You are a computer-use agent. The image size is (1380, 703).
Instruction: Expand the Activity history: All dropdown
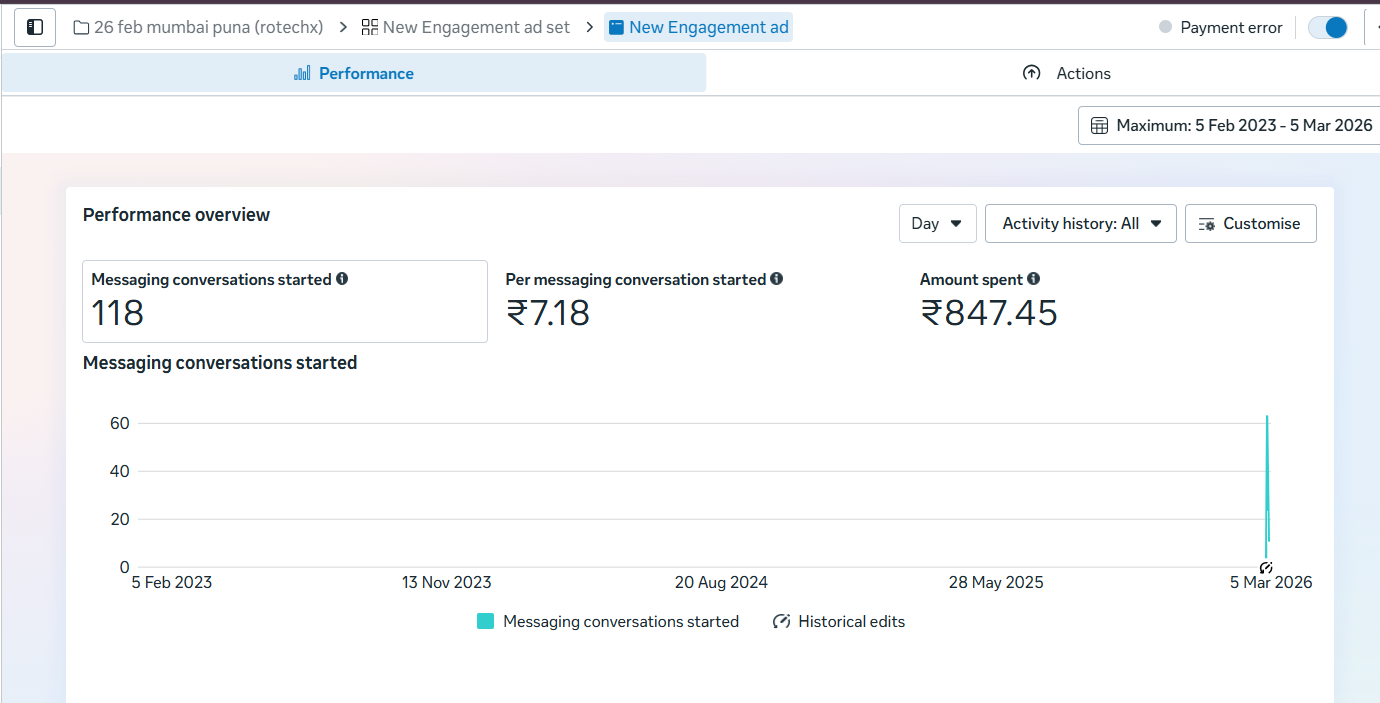1080,223
